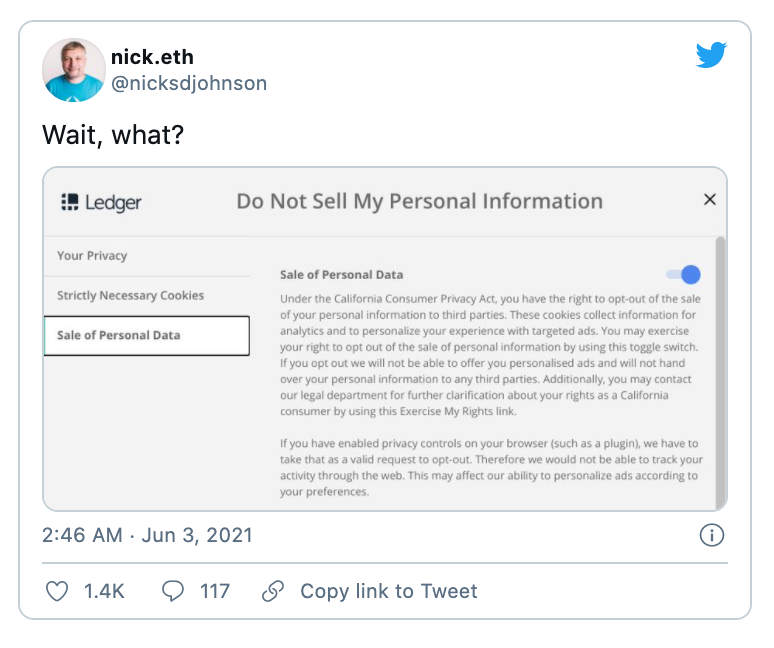Click the 117 replies count
This screenshot has height=648, width=774.
[x=215, y=591]
